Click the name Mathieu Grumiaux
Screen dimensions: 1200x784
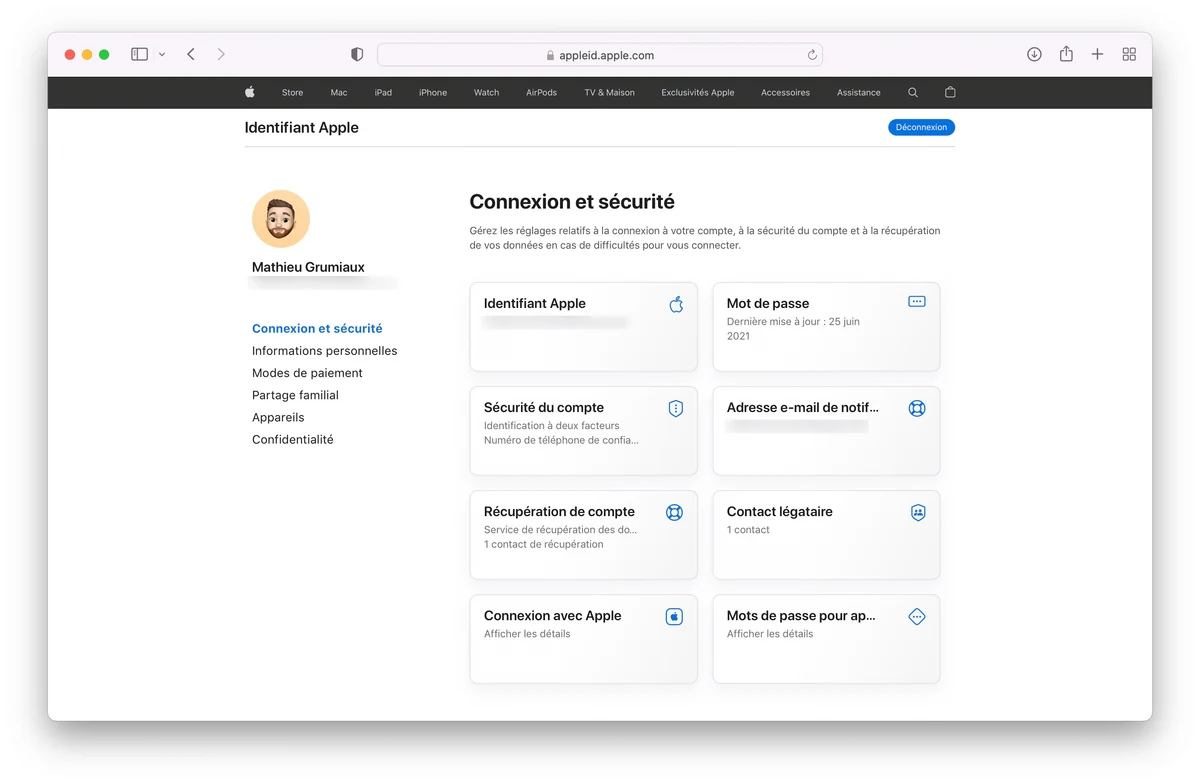(308, 267)
